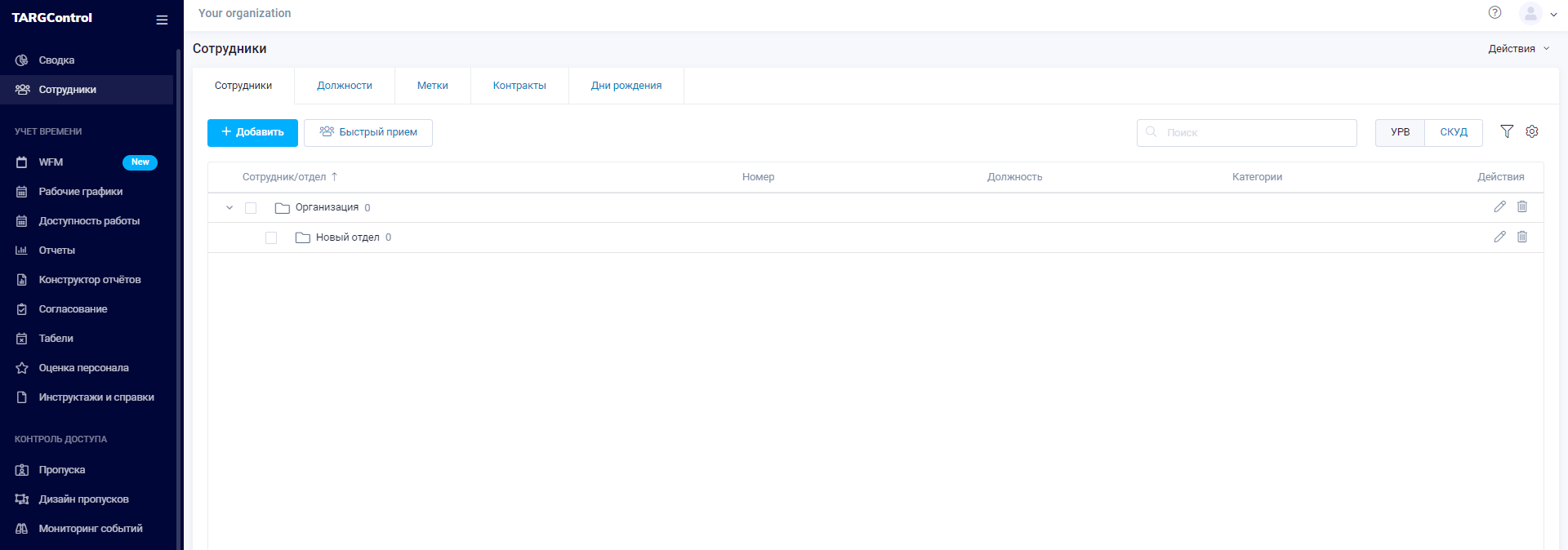1568x550 pixels.
Task: Click the TARGControl logo
Action: click(52, 18)
